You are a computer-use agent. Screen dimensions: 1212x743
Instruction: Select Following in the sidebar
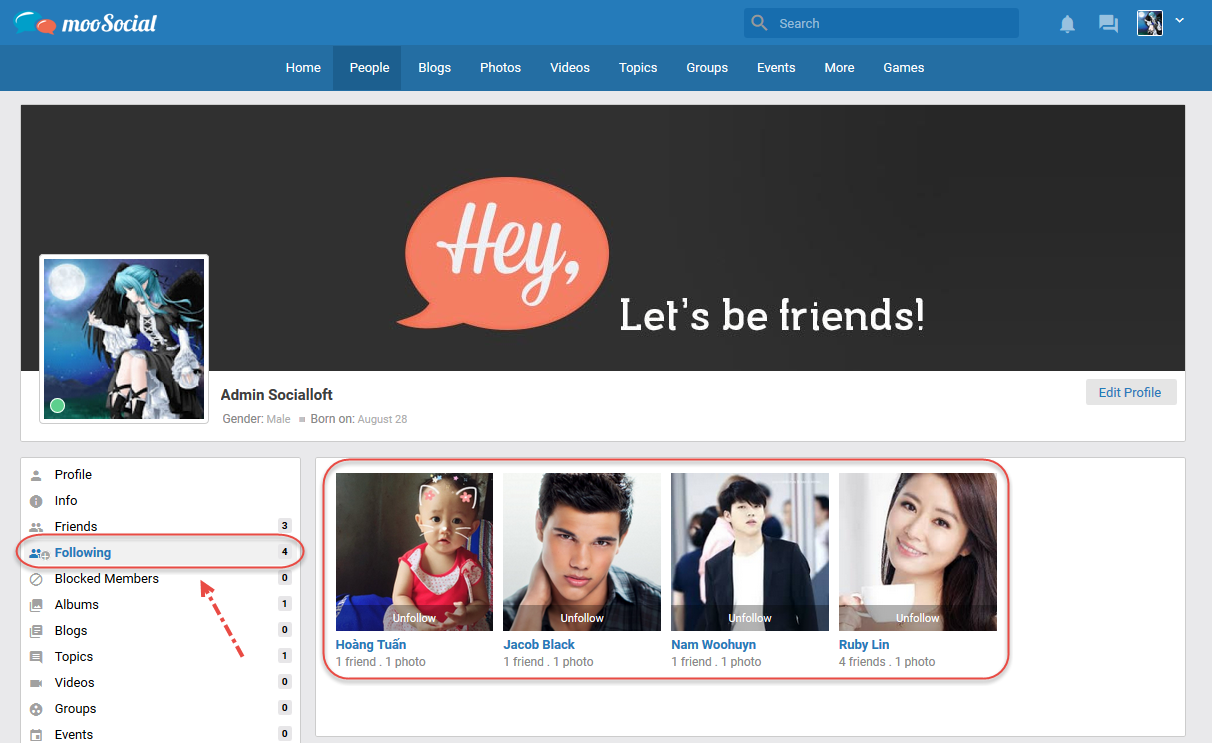coord(83,553)
